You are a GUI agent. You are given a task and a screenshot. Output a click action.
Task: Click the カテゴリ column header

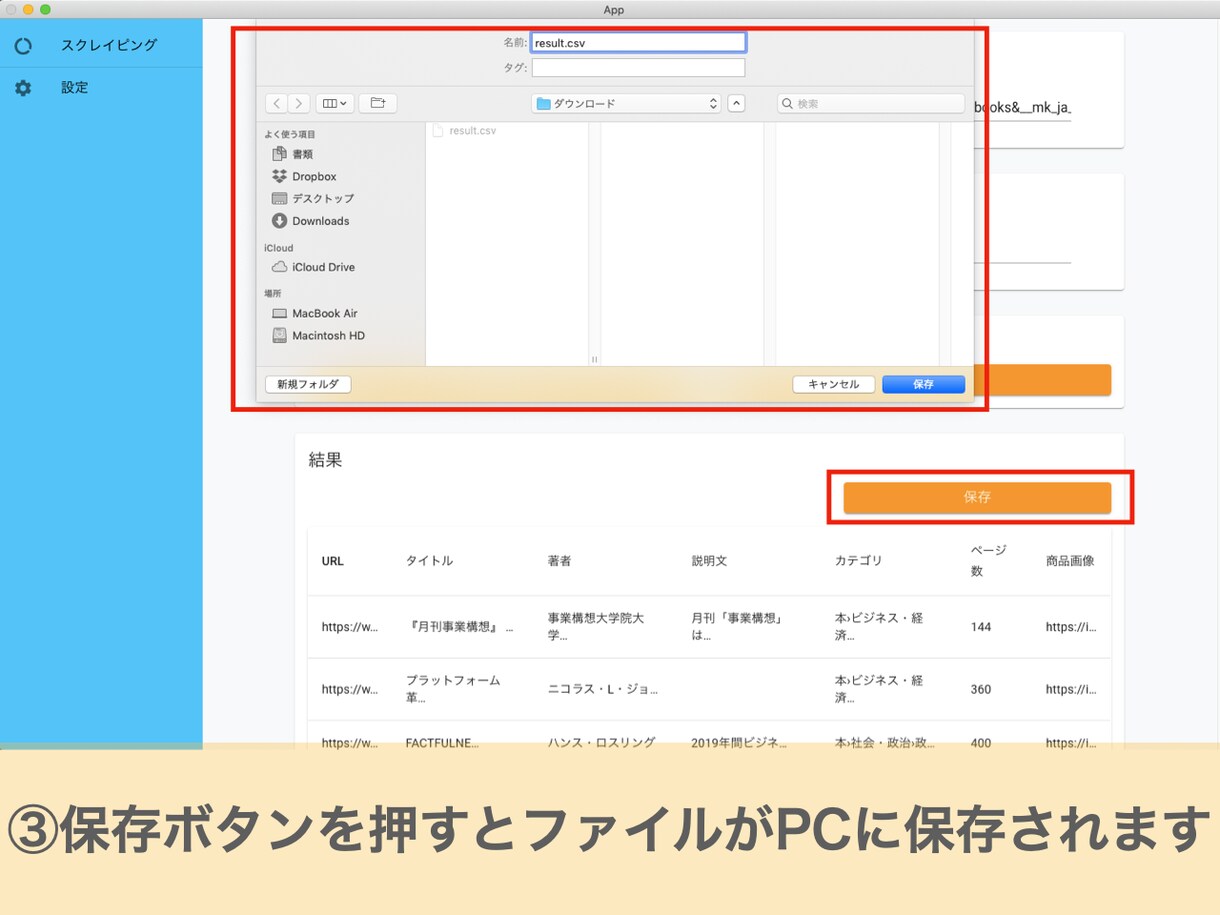point(859,561)
